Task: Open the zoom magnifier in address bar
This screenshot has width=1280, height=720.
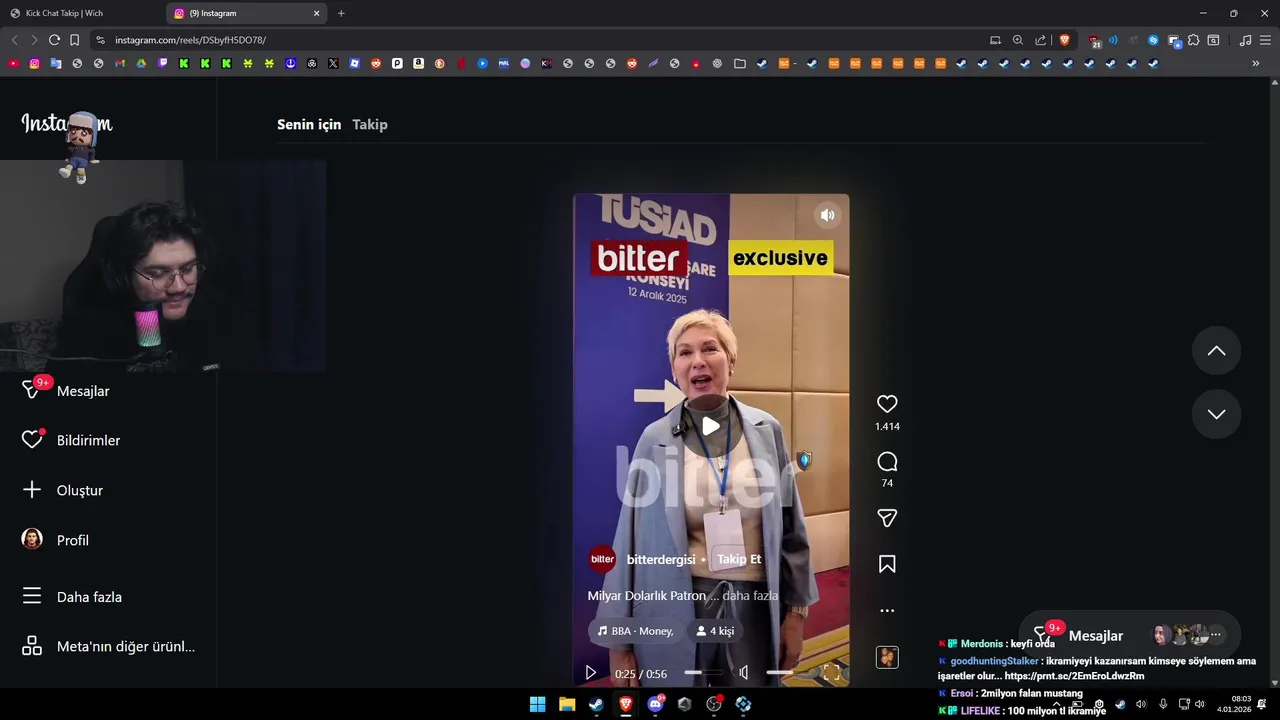Action: (x=1018, y=40)
